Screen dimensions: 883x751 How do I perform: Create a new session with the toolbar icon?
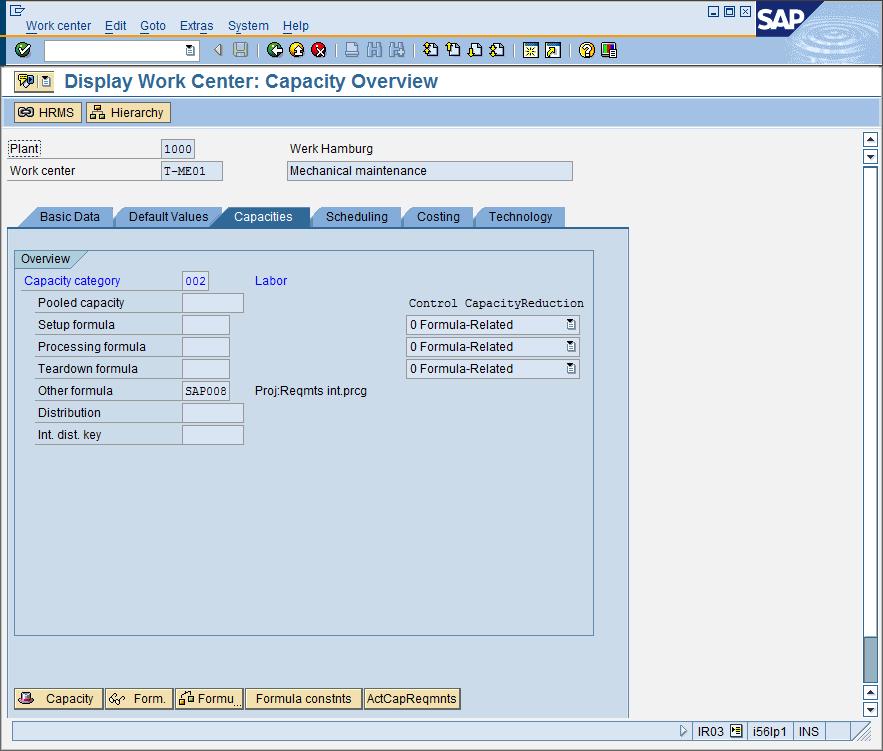coord(530,51)
